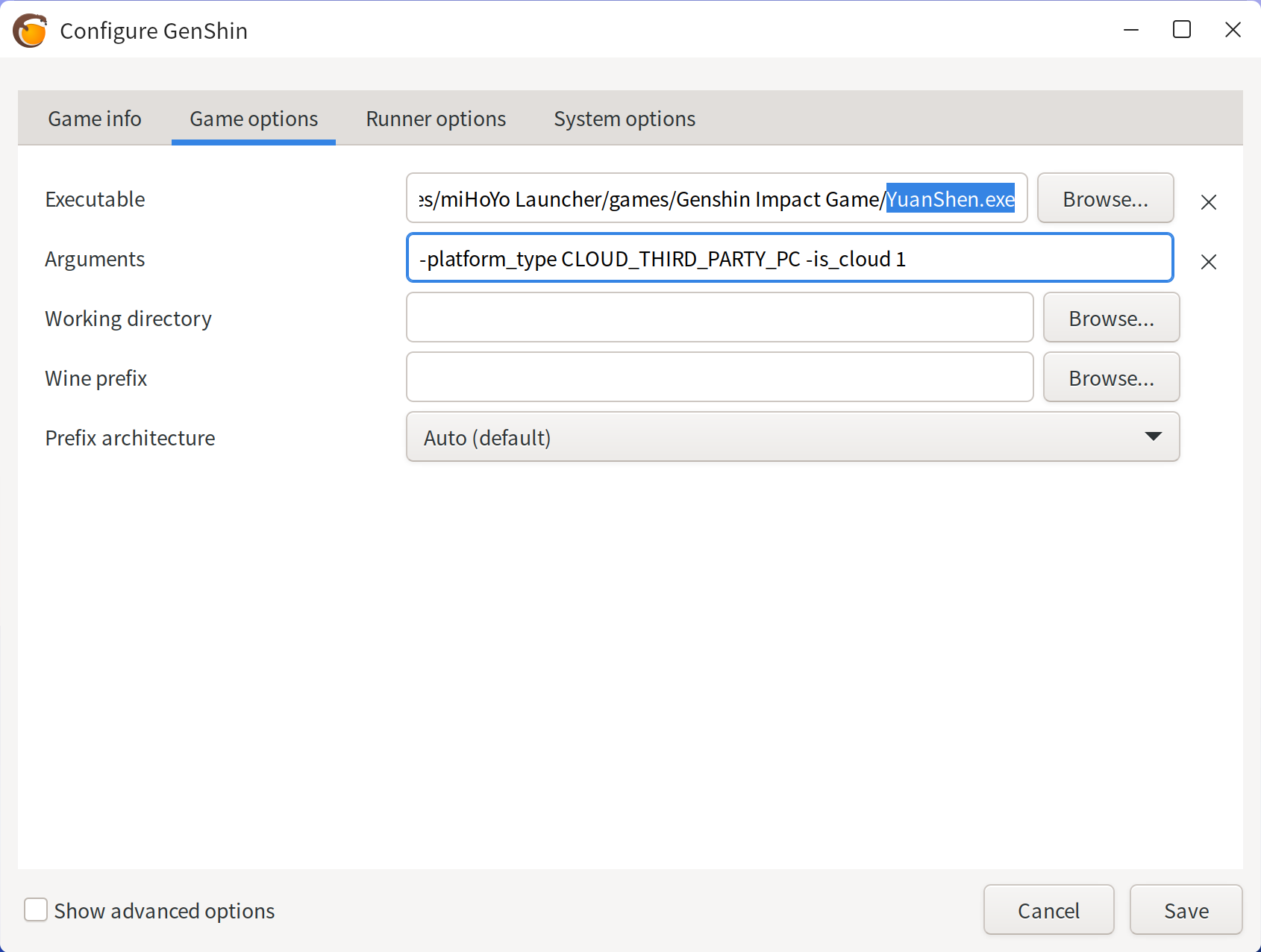The width and height of the screenshot is (1261, 952).
Task: Enable Show advanced options checkbox
Action: [x=36, y=910]
